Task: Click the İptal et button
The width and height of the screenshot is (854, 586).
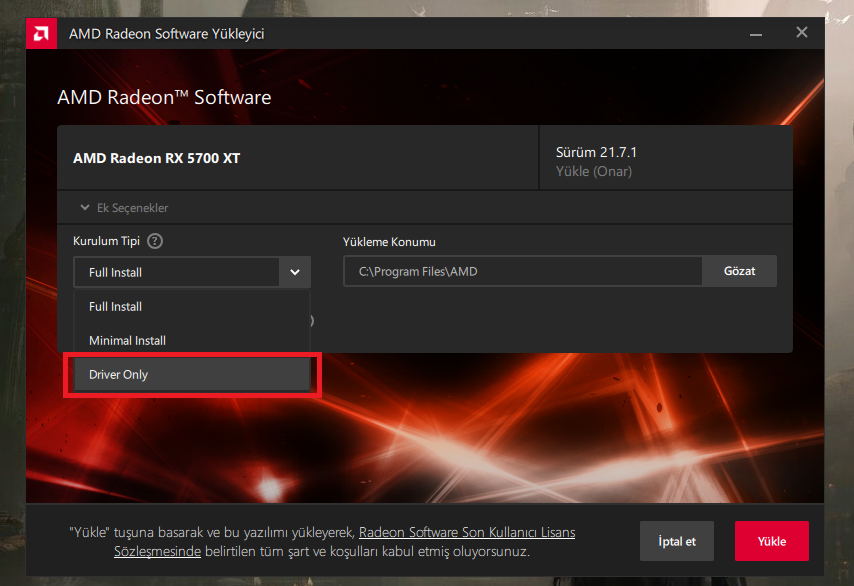Action: click(x=676, y=541)
